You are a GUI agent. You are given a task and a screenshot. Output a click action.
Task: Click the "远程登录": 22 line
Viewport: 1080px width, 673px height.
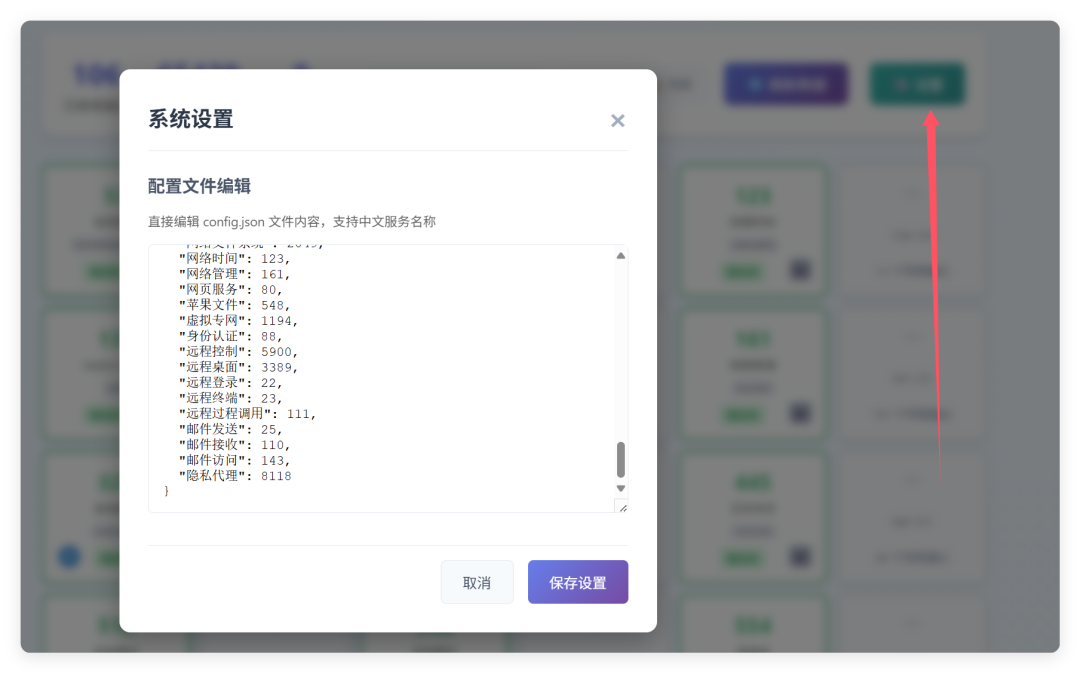pyautogui.click(x=230, y=382)
